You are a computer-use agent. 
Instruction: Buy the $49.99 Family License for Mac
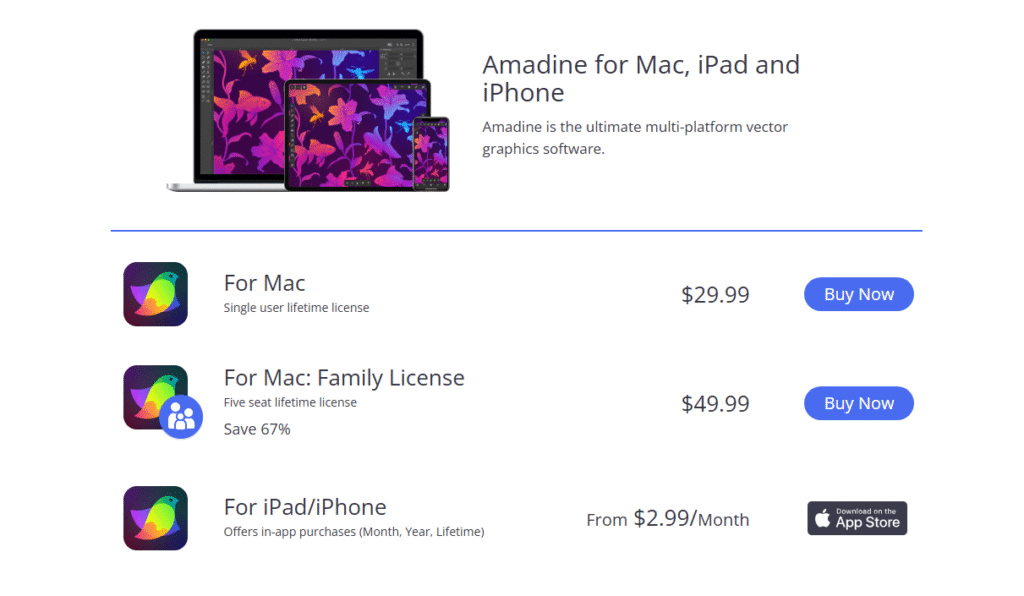[x=859, y=403]
